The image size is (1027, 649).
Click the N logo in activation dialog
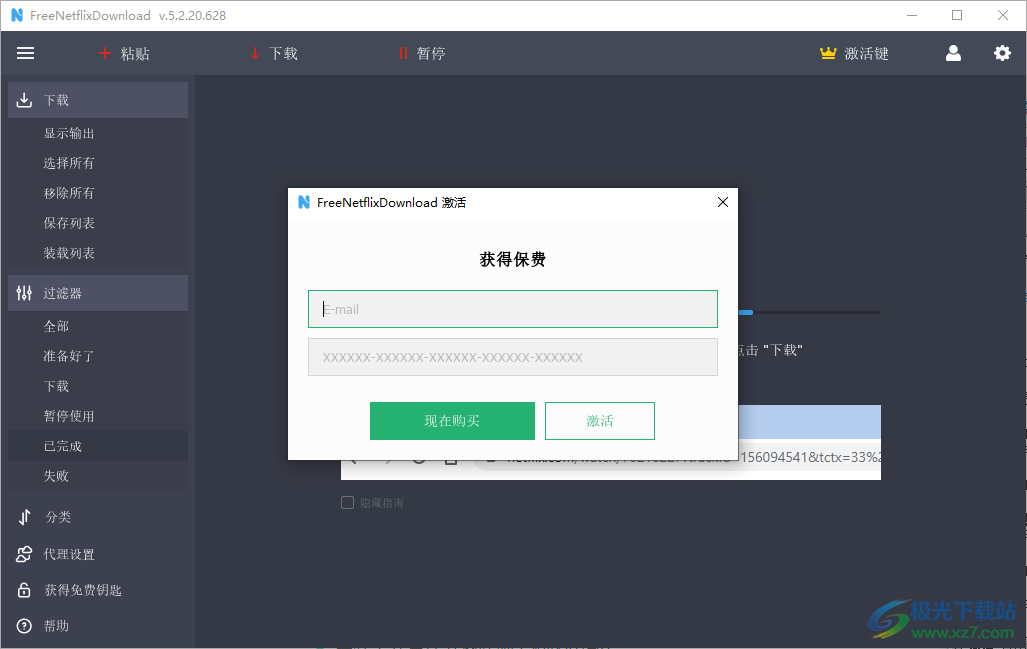pos(304,202)
